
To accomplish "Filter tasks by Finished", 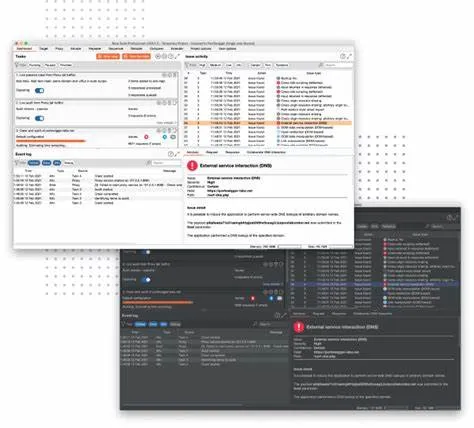I will click(x=66, y=65).
